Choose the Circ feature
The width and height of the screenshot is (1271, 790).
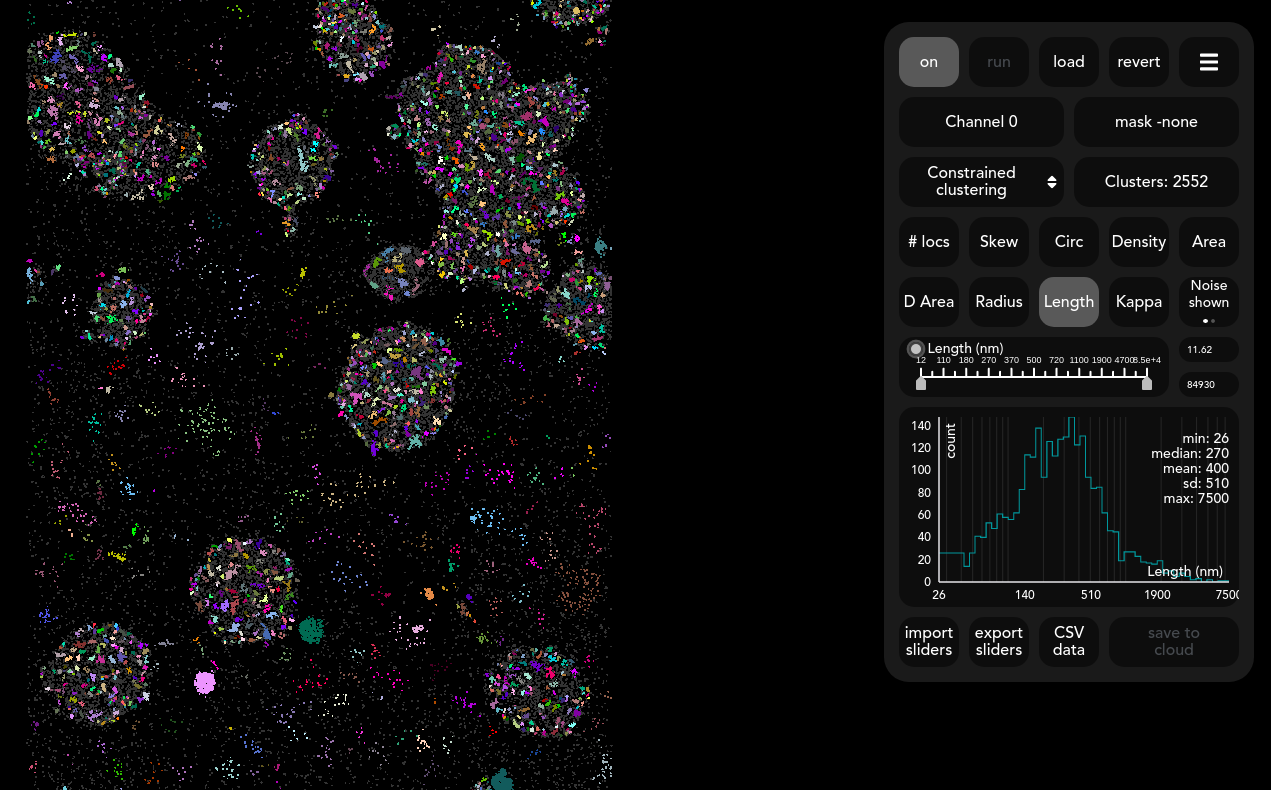point(1068,241)
